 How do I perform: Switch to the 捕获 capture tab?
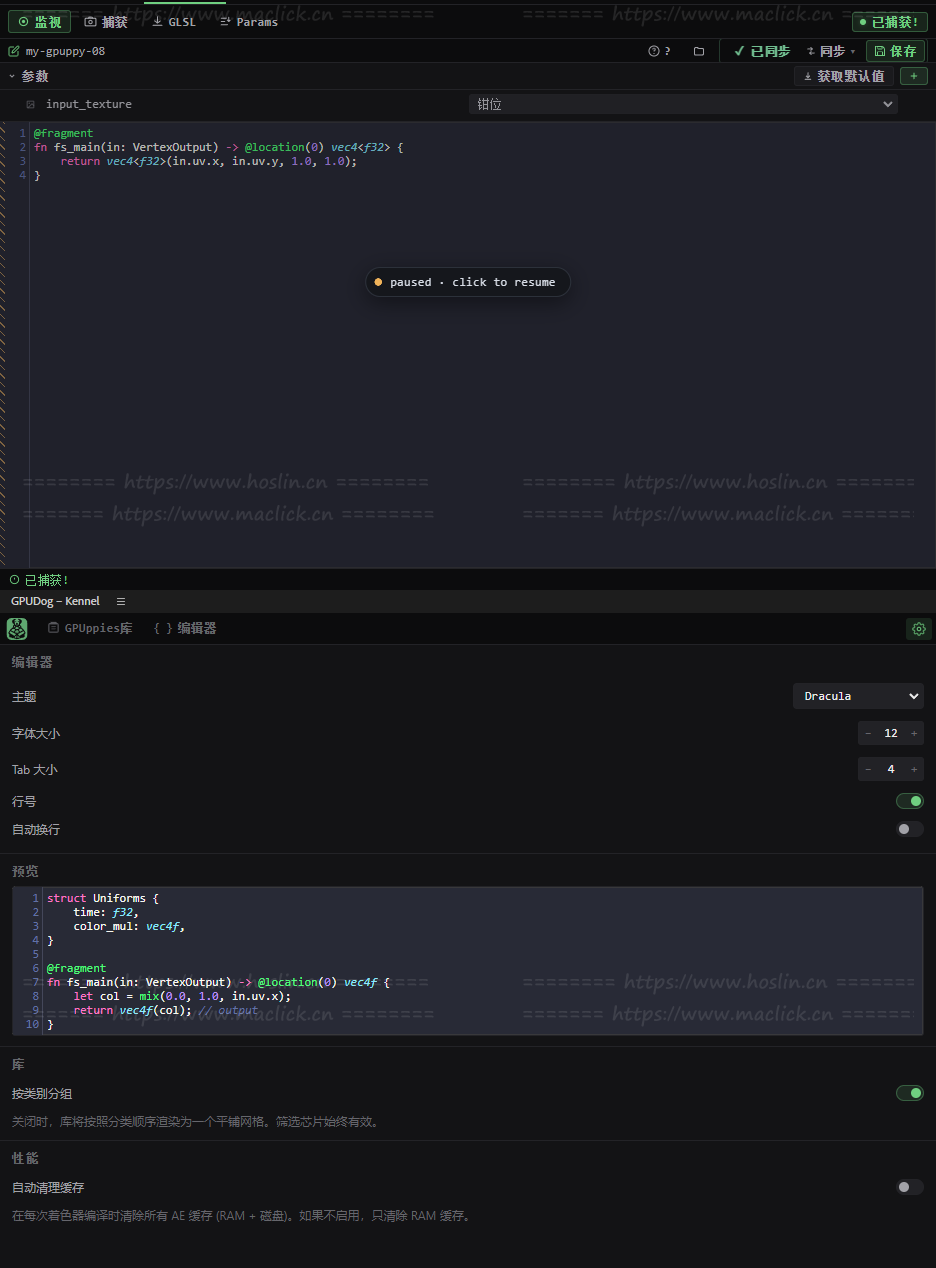[x=106, y=21]
